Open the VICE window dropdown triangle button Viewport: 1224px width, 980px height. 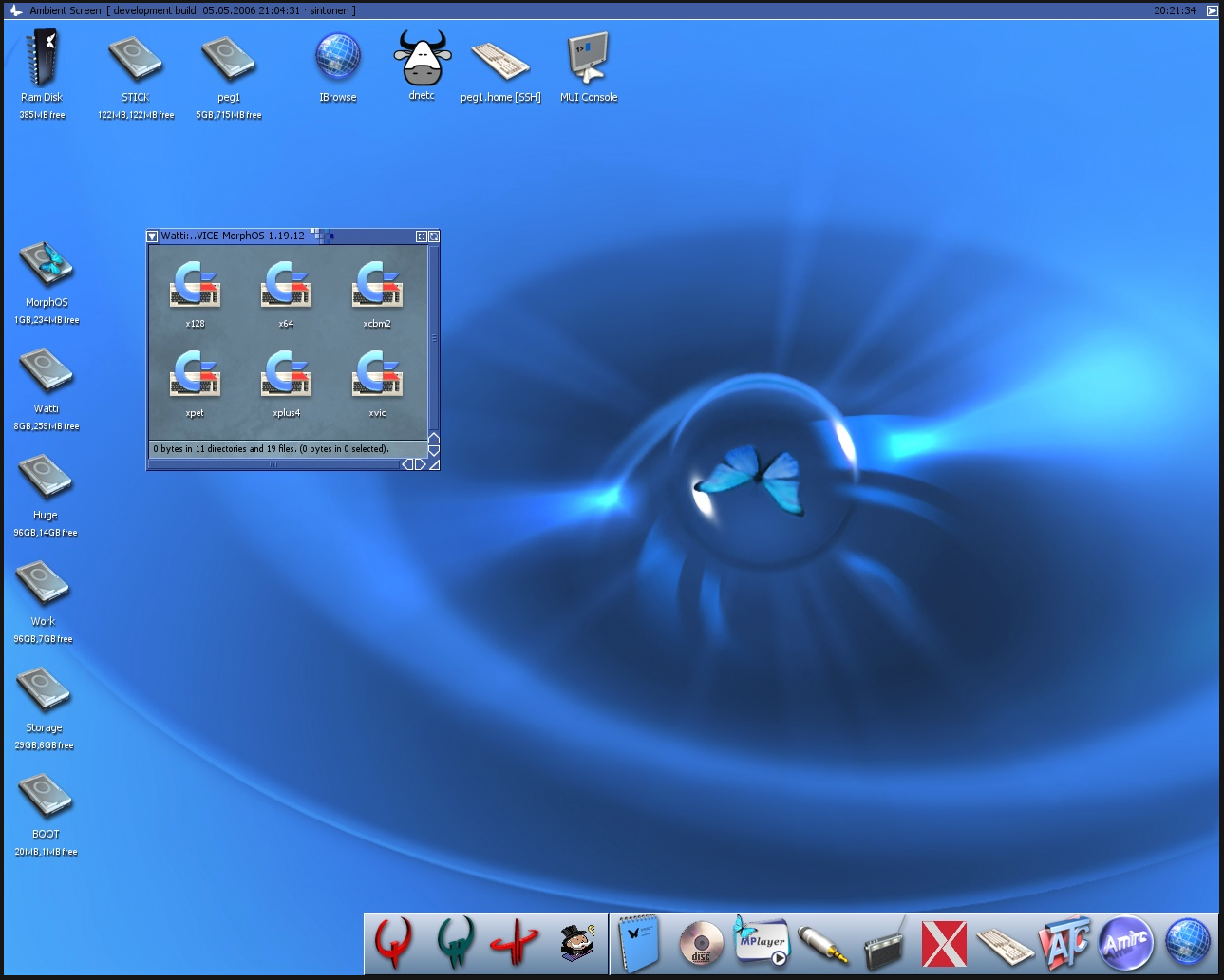coord(152,236)
